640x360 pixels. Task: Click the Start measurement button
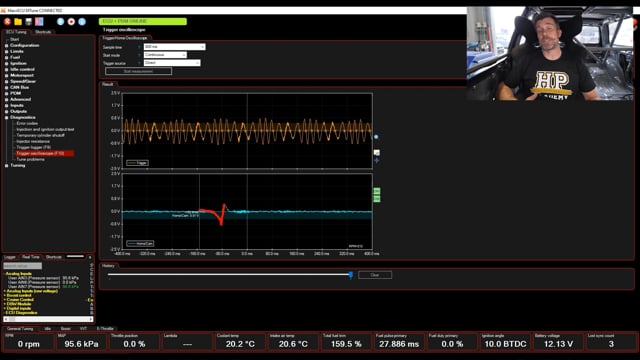138,71
